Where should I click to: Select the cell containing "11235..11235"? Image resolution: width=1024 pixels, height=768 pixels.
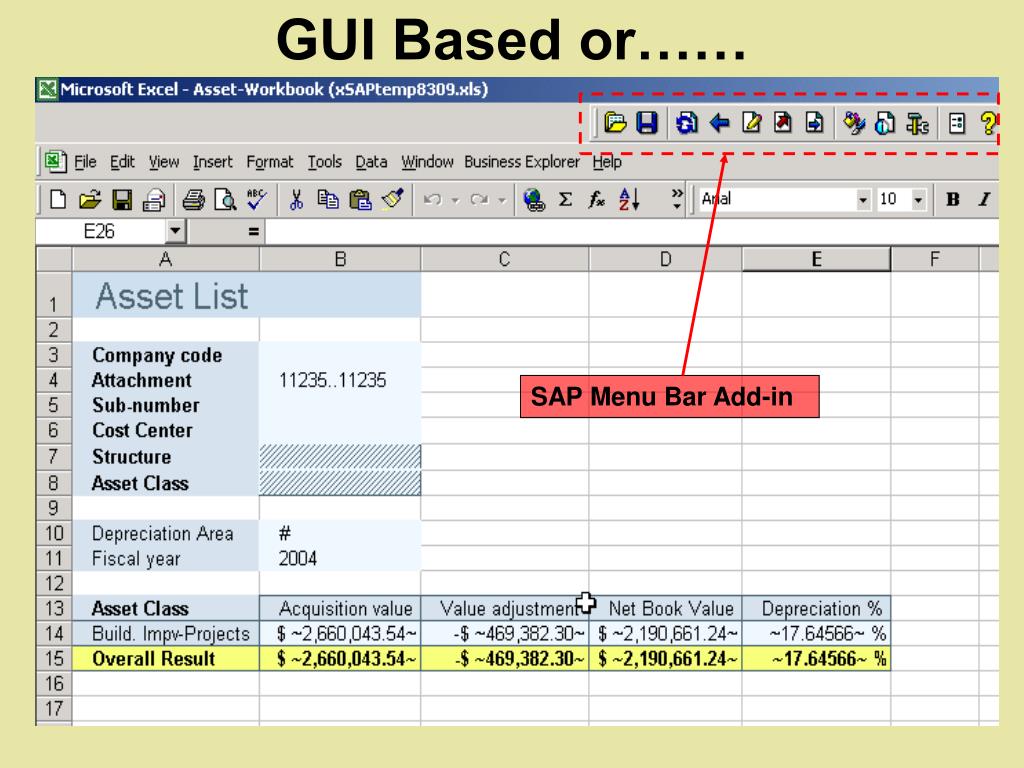point(340,380)
